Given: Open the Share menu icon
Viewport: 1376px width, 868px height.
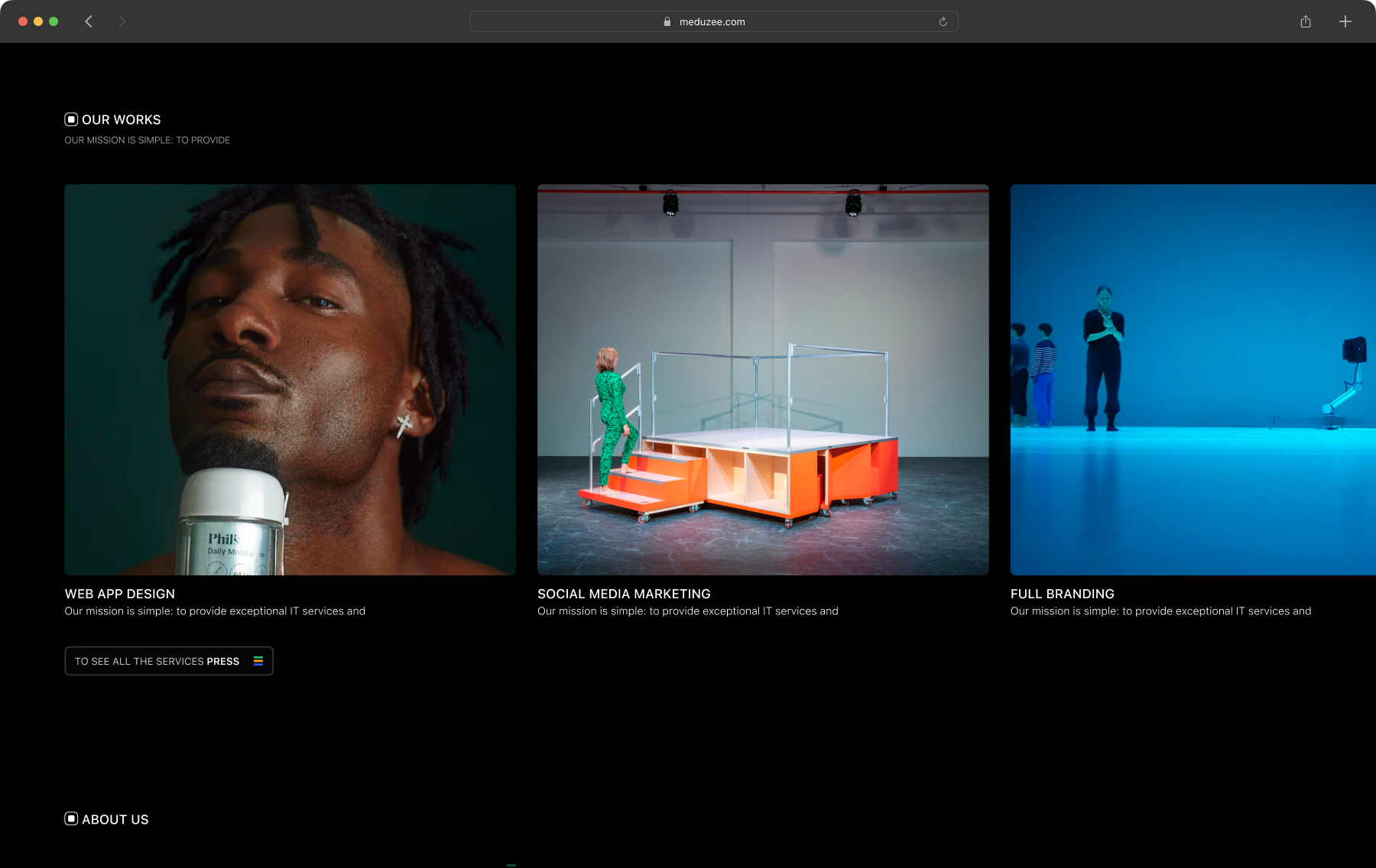Looking at the screenshot, I should coord(1306,21).
